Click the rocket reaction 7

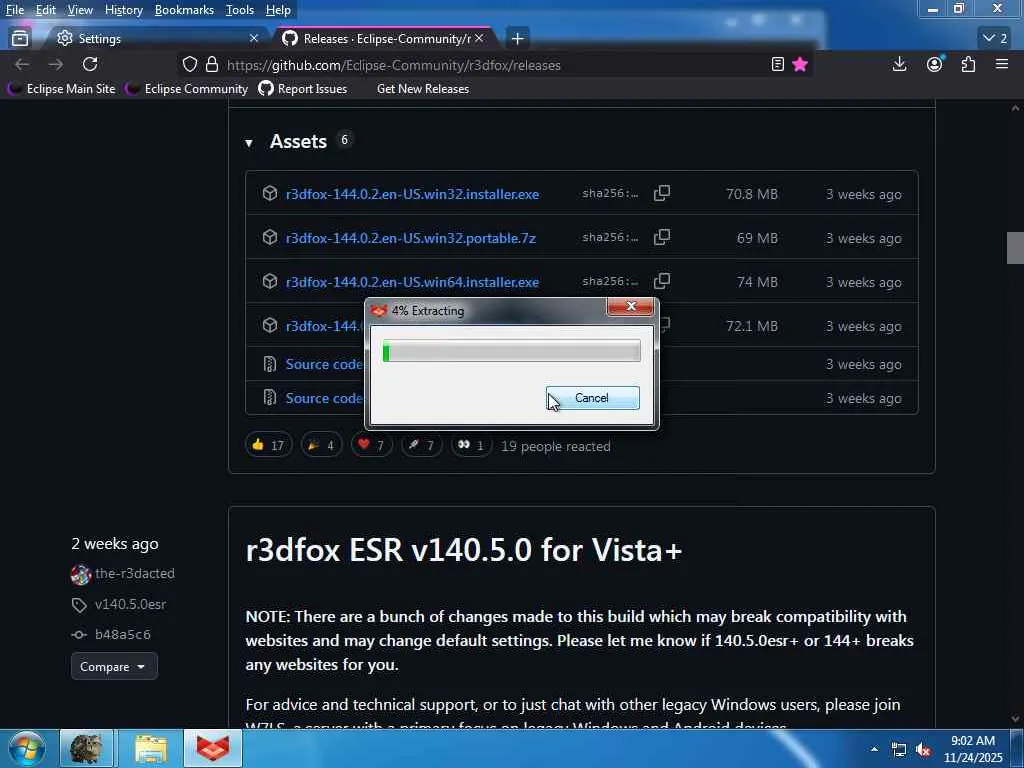[421, 445]
